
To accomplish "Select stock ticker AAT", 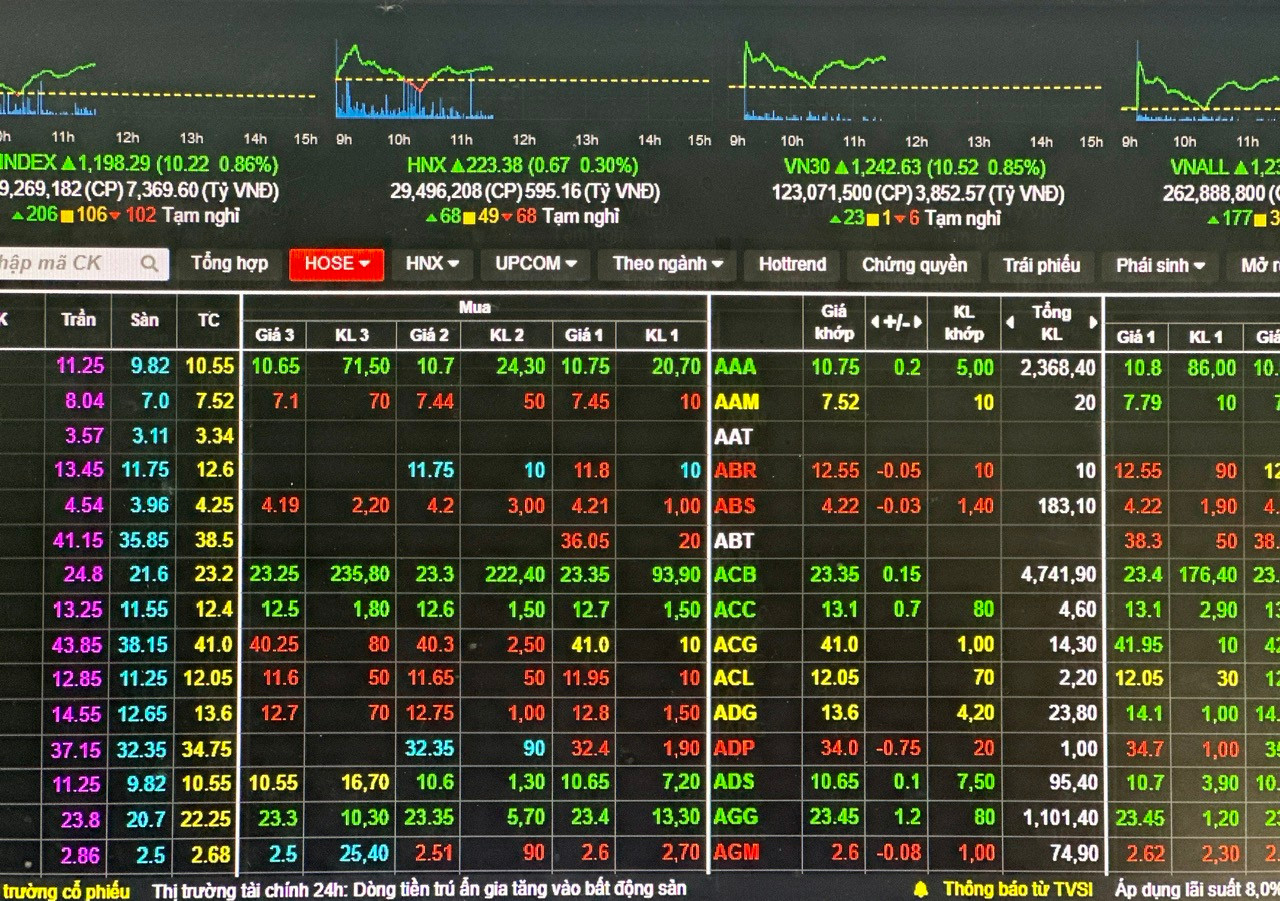I will tap(733, 437).
